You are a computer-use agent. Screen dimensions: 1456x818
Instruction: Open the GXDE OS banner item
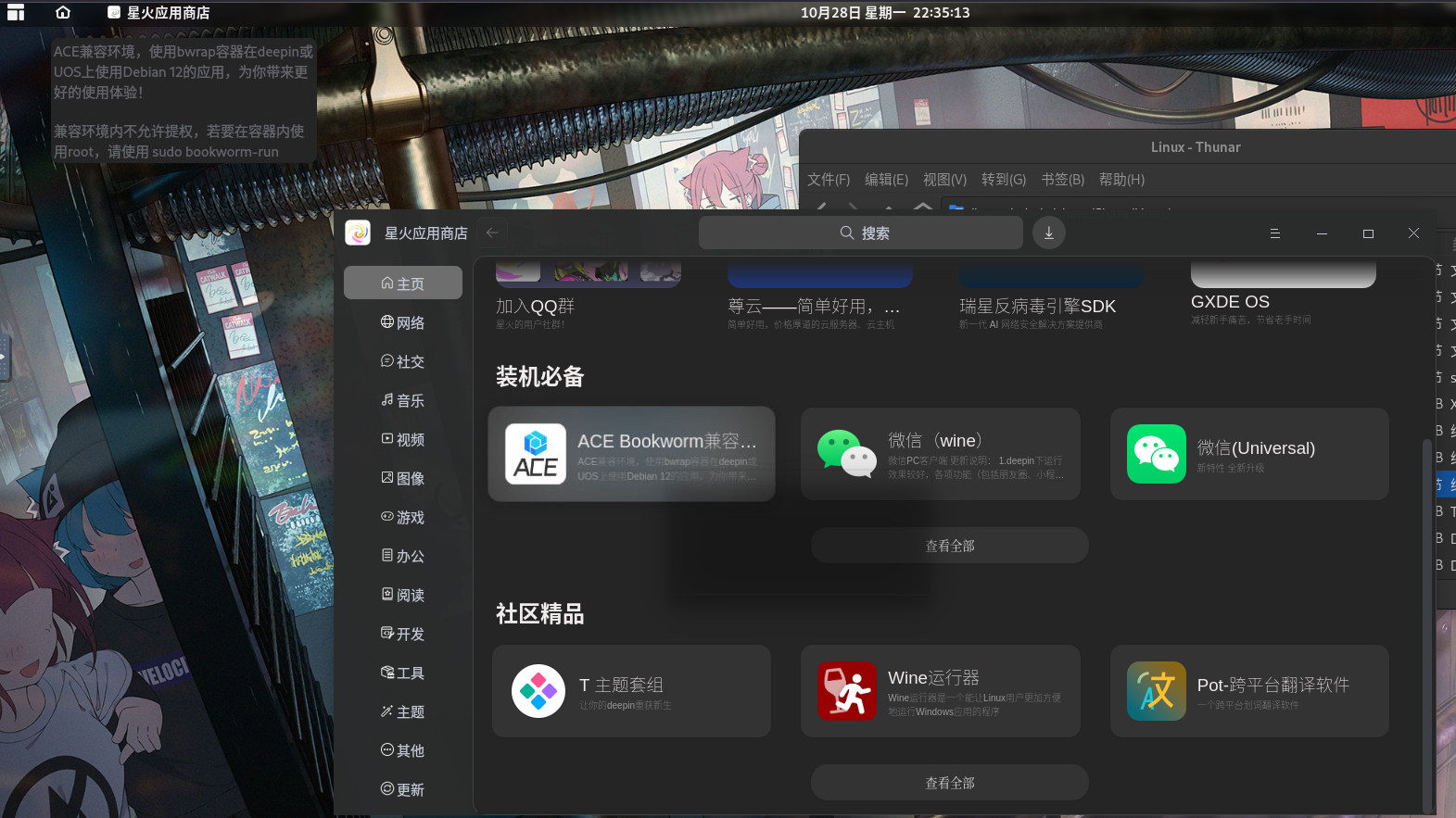(1284, 295)
